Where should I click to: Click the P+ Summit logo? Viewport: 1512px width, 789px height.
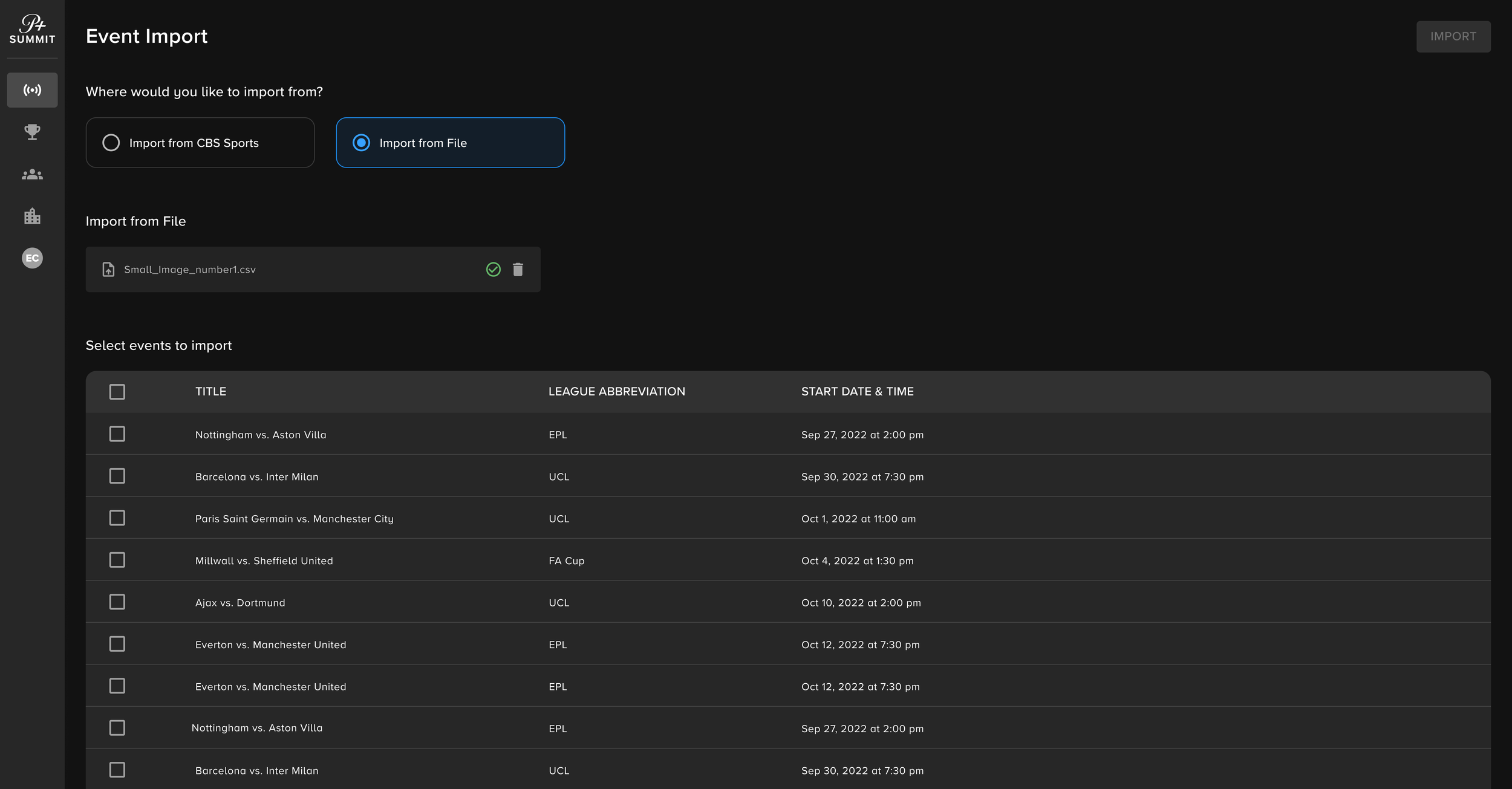32,29
